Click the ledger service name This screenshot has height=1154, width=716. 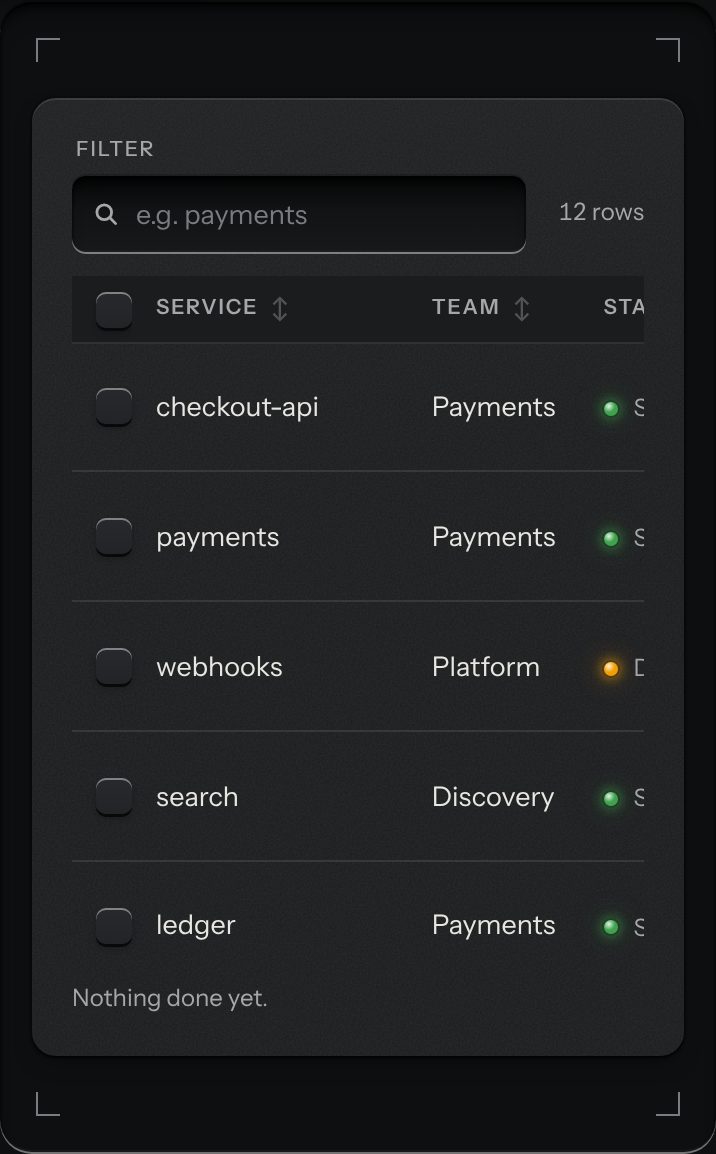click(x=196, y=926)
